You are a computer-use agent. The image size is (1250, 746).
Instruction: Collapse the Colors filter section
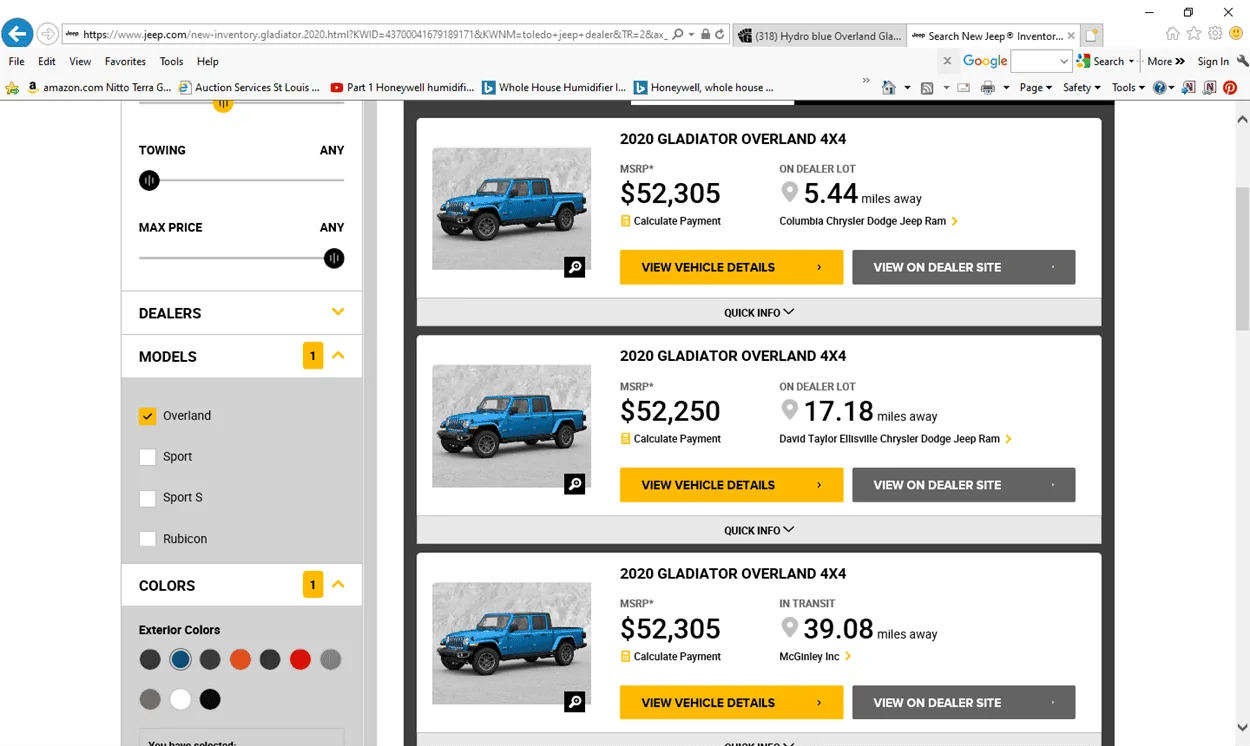point(338,585)
